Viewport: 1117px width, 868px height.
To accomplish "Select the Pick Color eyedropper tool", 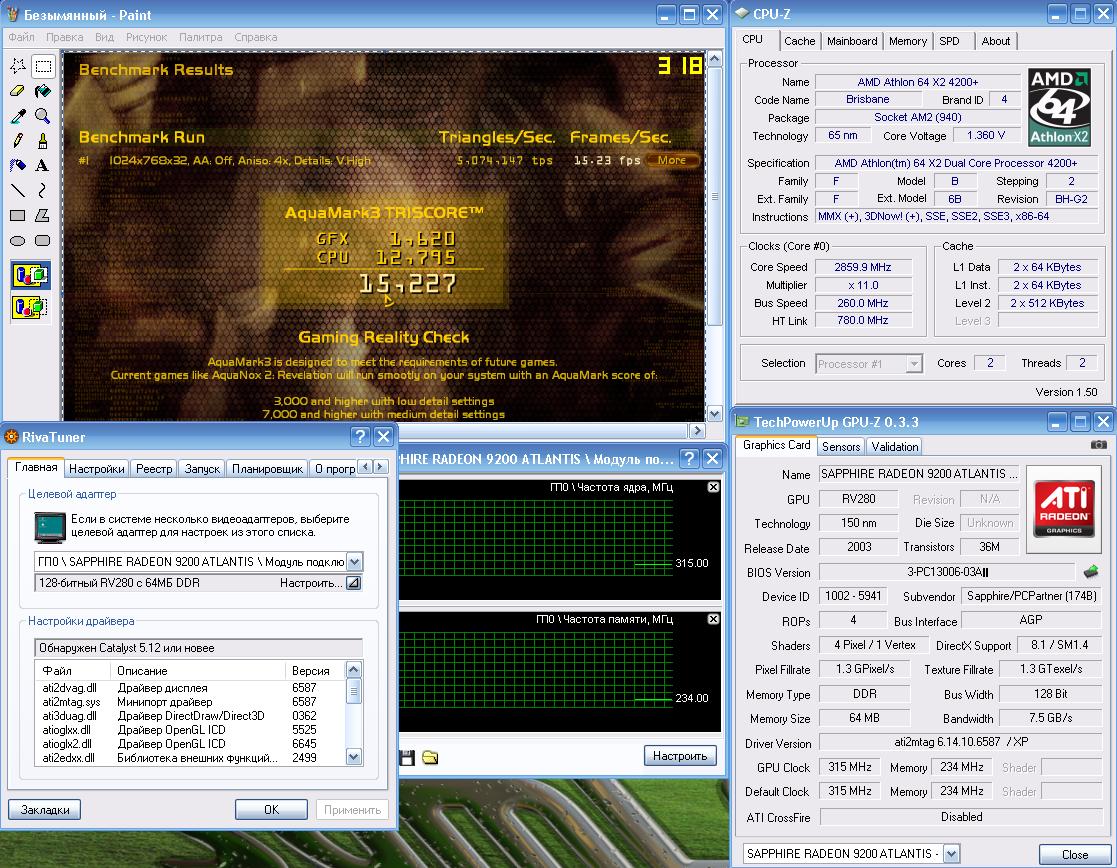I will coord(18,116).
